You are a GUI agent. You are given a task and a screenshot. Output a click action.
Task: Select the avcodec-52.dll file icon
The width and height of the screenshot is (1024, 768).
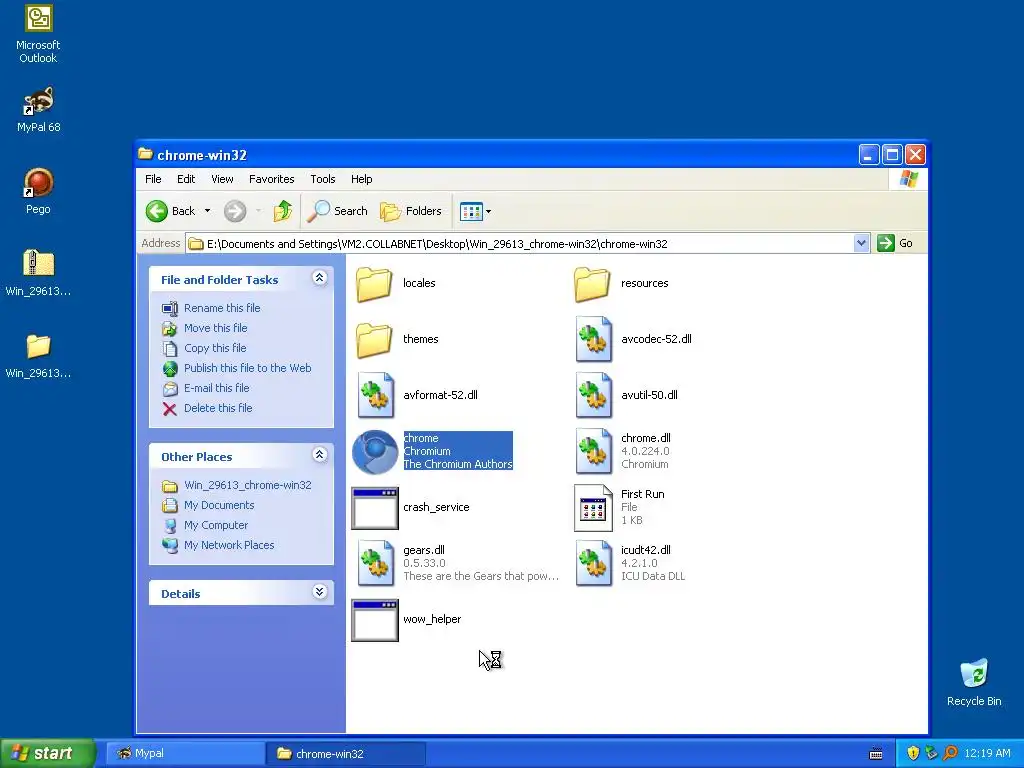point(593,339)
